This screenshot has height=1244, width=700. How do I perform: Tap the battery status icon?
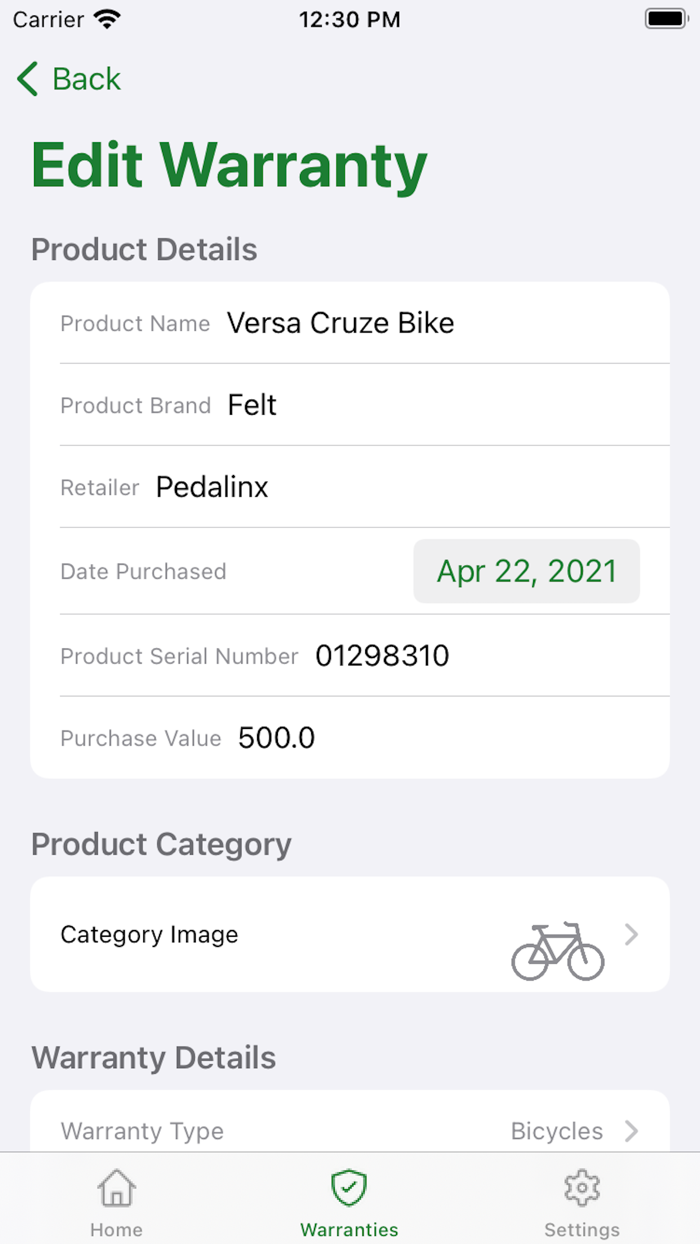point(665,19)
